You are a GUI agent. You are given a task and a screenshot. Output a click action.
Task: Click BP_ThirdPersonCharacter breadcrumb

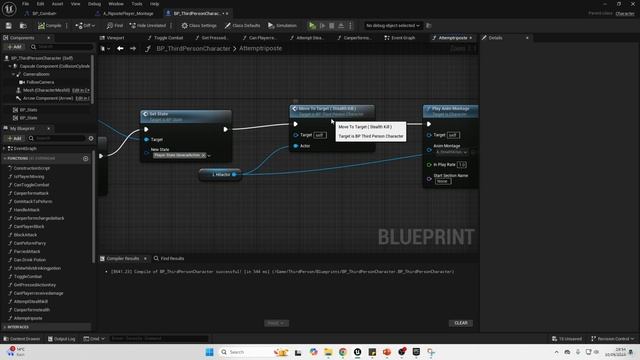click(x=193, y=49)
